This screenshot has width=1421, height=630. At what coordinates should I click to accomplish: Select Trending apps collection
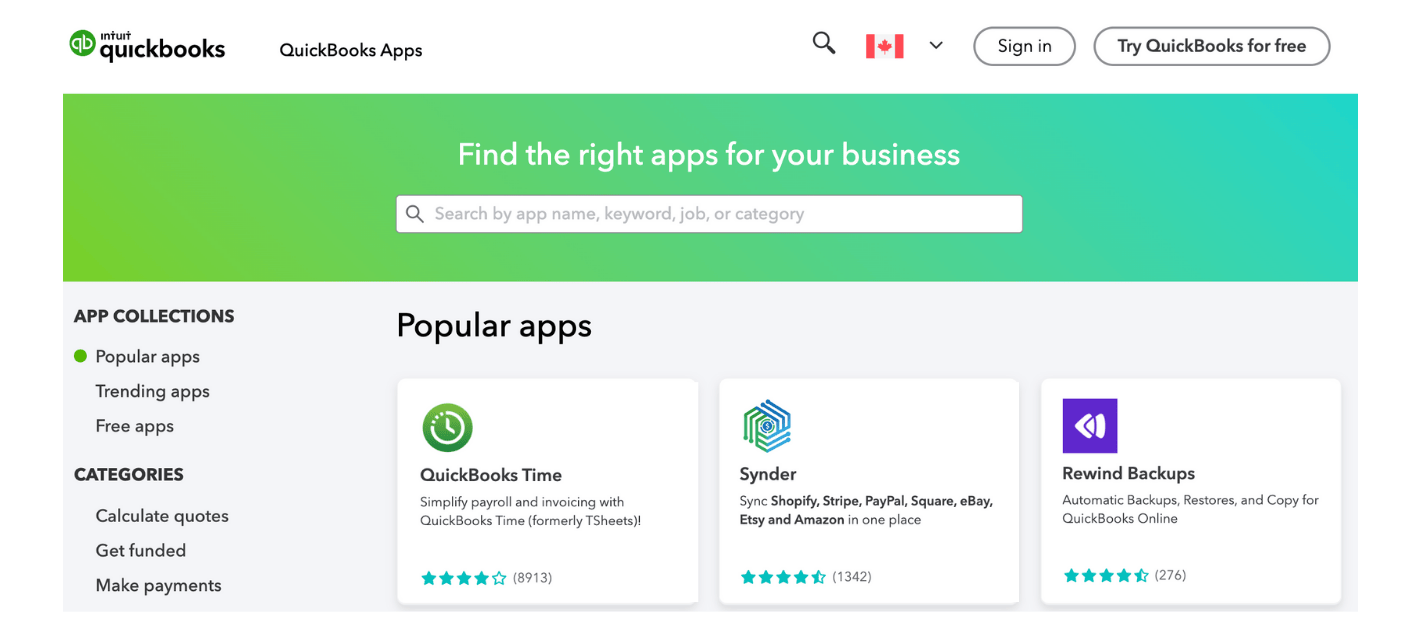[x=152, y=392]
